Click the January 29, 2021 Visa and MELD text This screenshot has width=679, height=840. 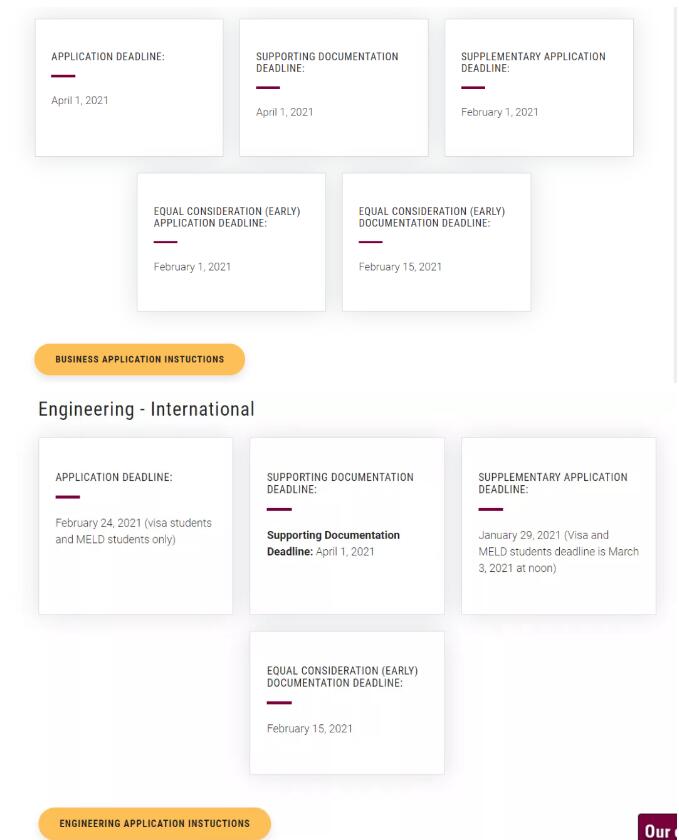[558, 551]
